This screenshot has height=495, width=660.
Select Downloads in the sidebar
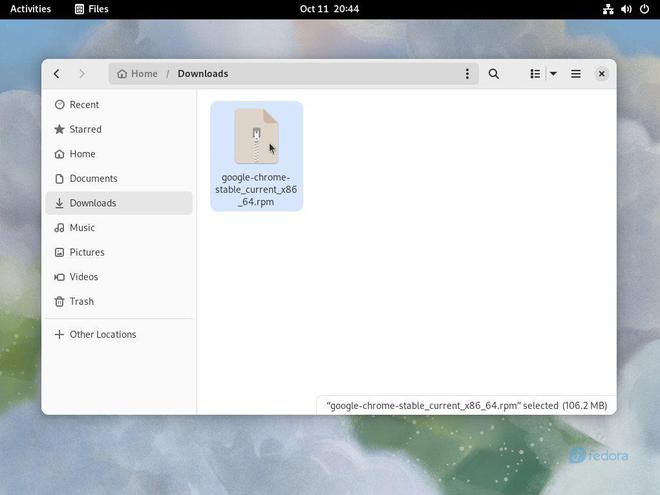119,203
